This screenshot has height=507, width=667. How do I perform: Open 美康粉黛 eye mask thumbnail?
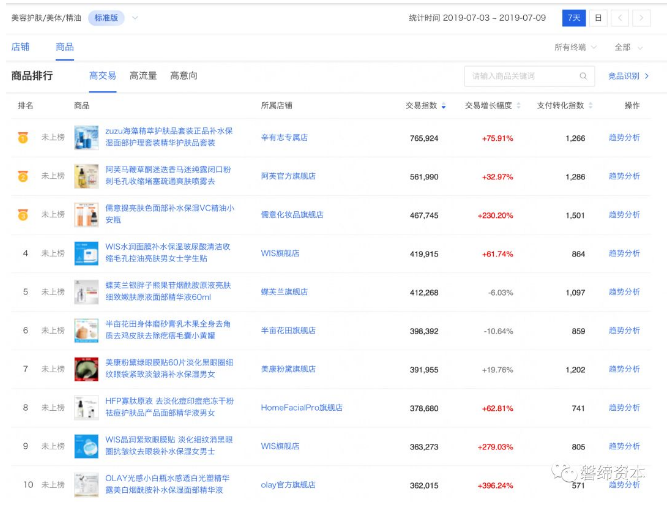coord(86,369)
